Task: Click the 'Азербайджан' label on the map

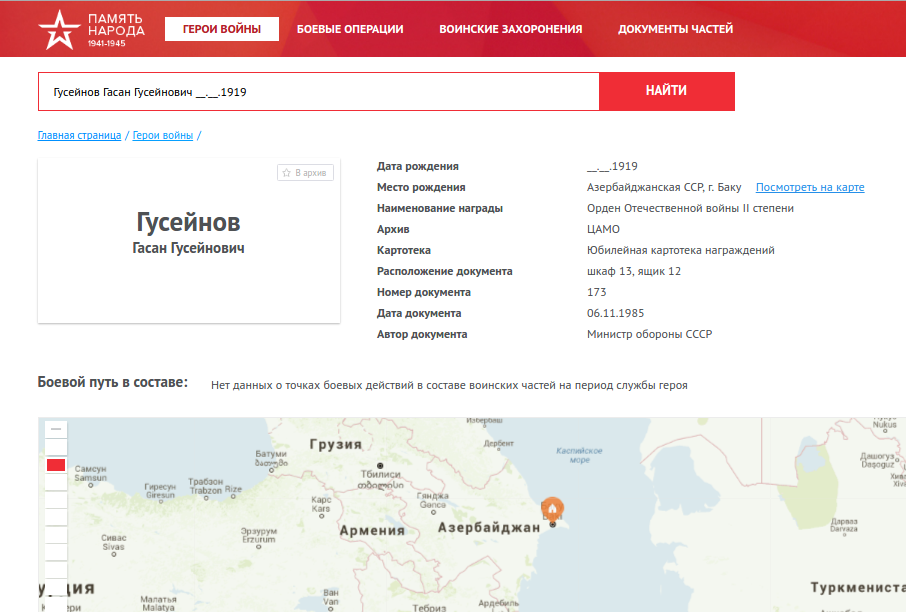Action: 489,527
